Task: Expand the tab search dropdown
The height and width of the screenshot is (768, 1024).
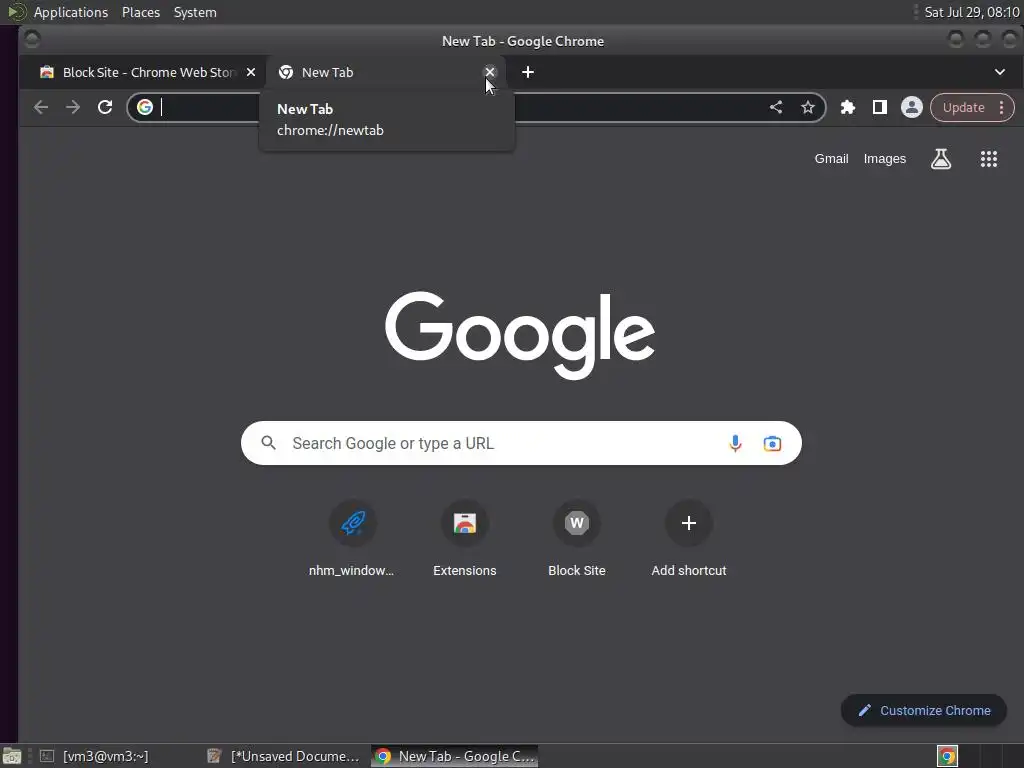Action: (1000, 72)
